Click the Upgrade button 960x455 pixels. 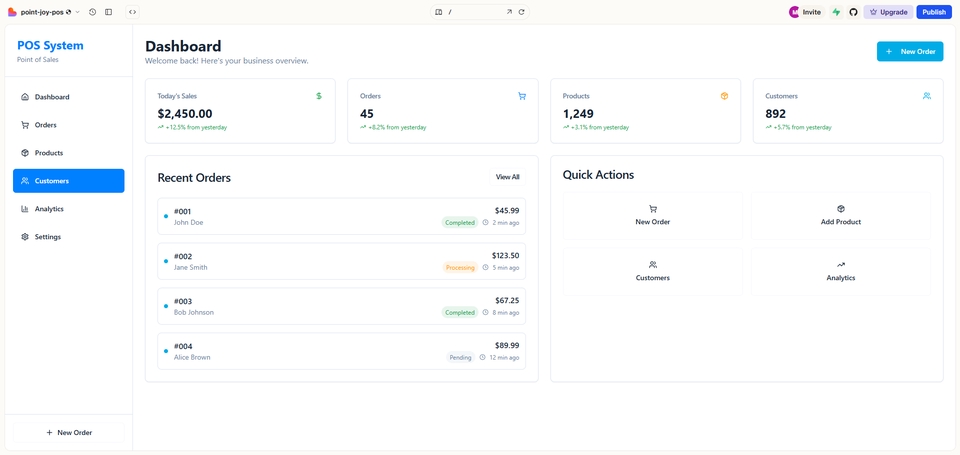[888, 12]
